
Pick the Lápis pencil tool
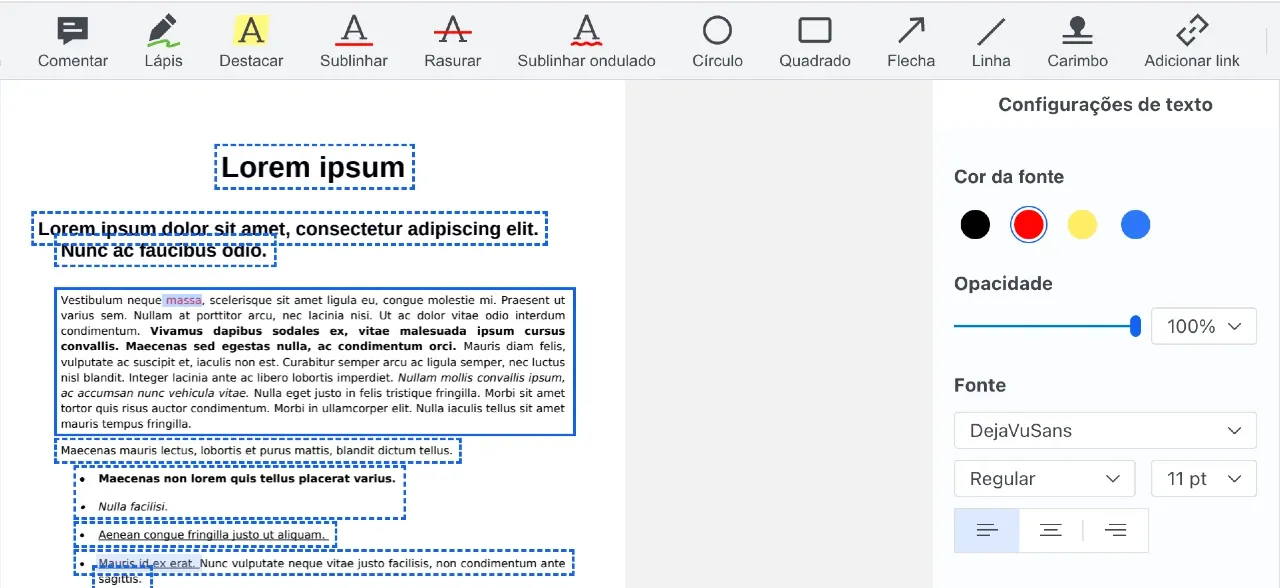coord(162,42)
